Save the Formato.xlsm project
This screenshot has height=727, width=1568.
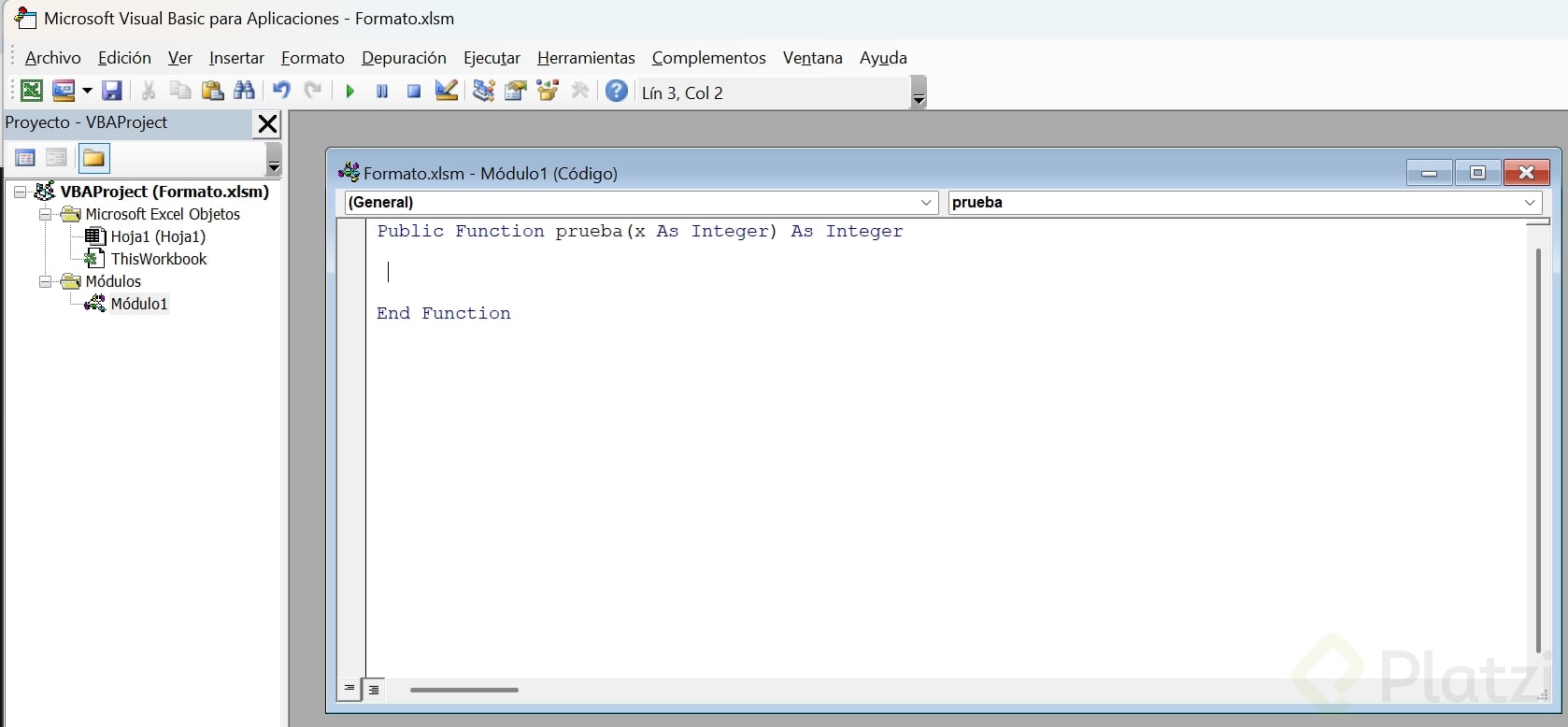(x=112, y=91)
